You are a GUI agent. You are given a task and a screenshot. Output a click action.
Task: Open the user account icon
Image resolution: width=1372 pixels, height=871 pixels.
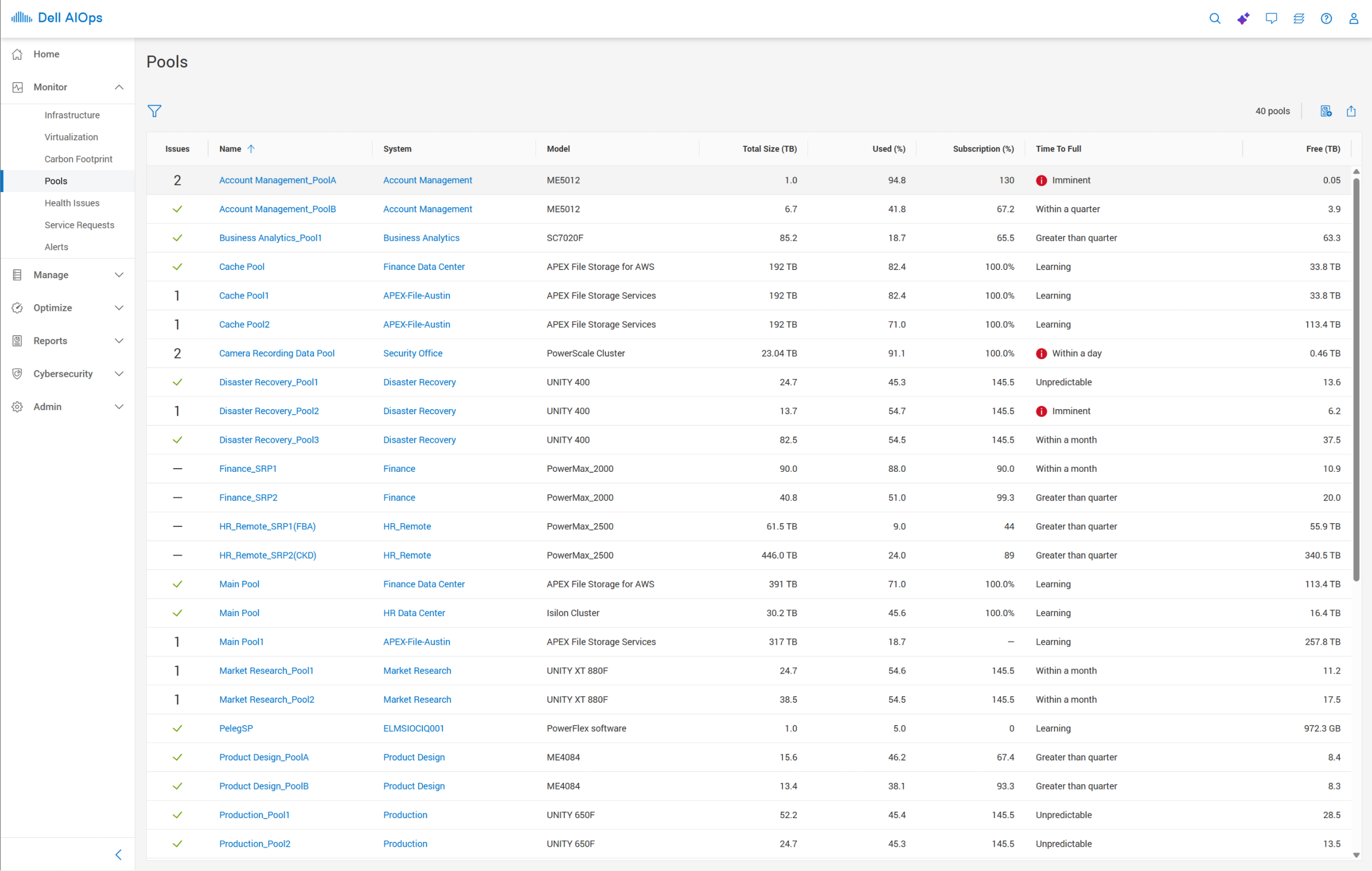pos(1353,18)
